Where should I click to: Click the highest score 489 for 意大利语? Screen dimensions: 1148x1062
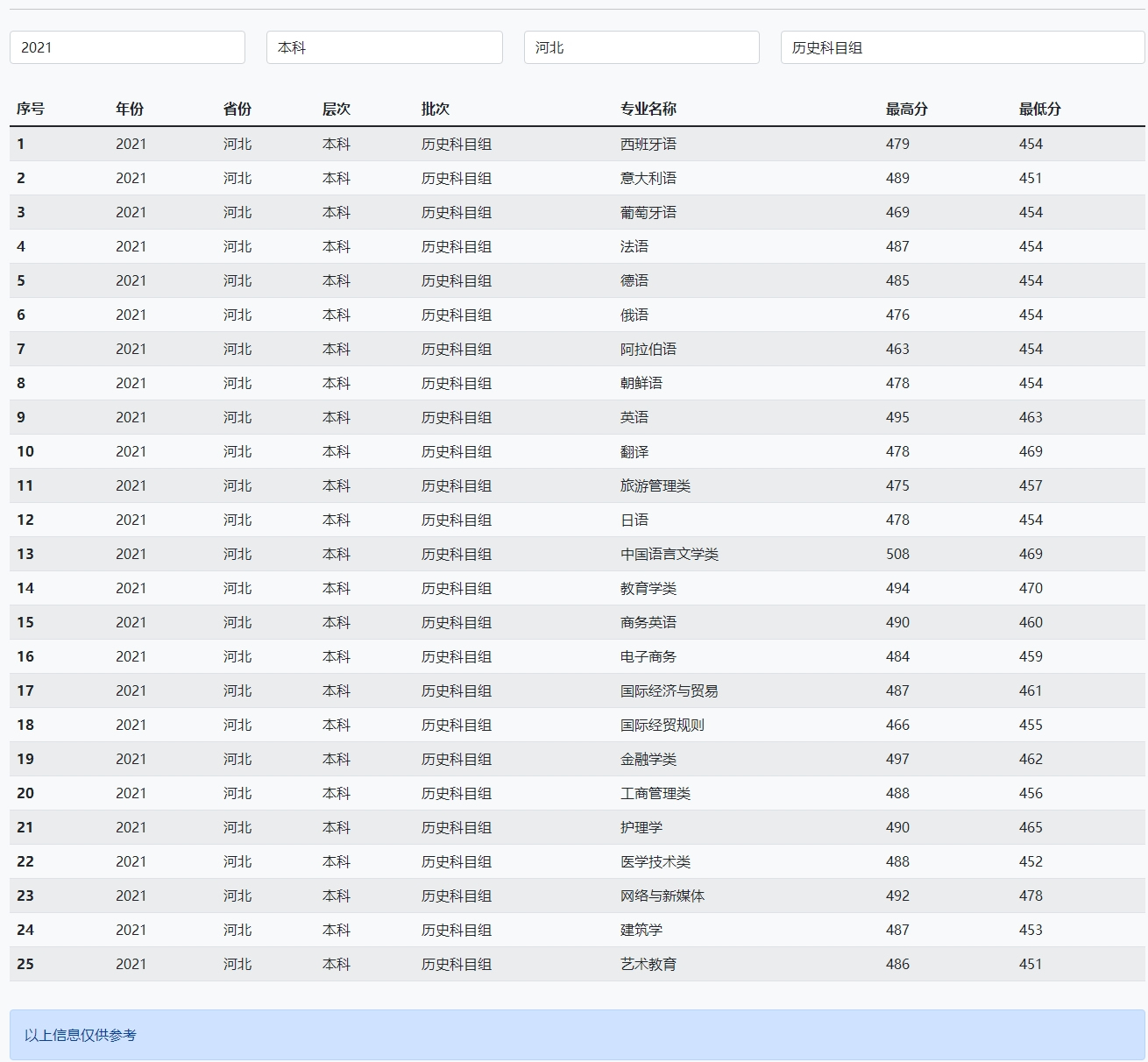(897, 178)
